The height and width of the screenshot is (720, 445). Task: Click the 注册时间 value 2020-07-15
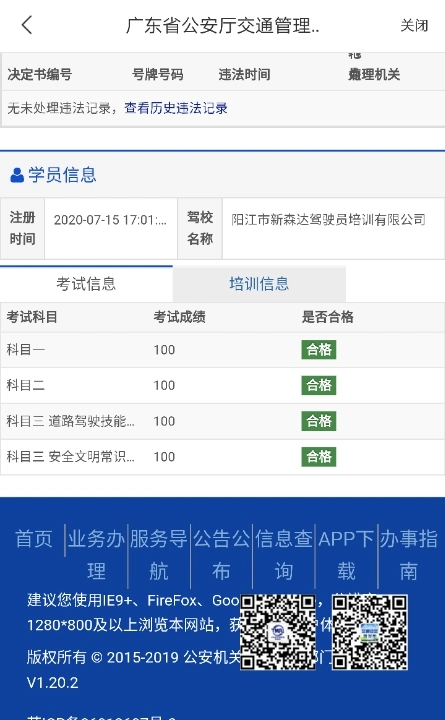(110, 220)
